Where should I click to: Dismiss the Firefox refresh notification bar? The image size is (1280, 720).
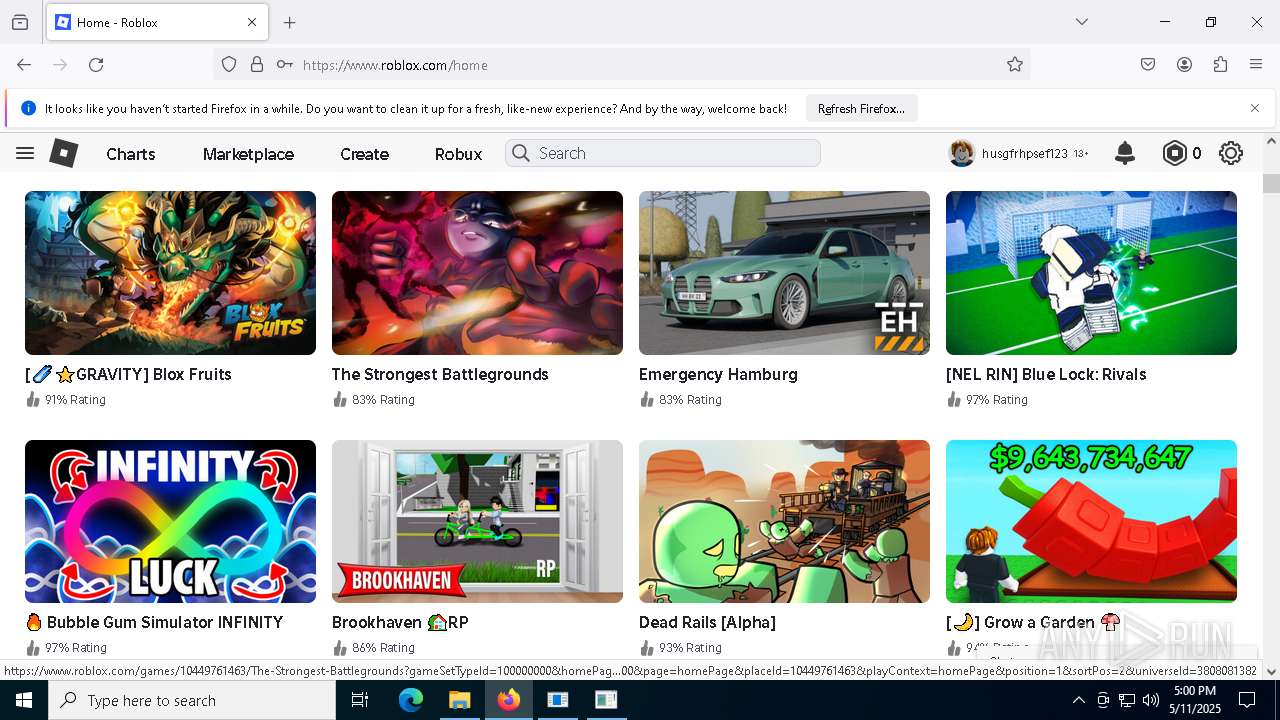1255,108
